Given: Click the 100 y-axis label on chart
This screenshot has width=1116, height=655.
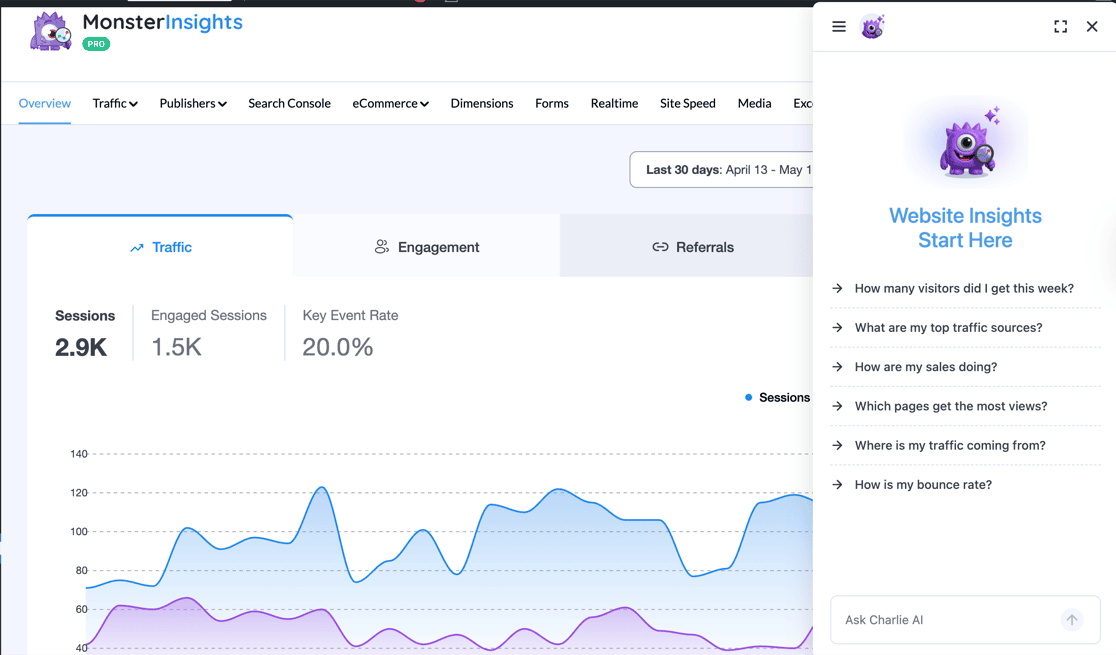Looking at the screenshot, I should [x=79, y=531].
